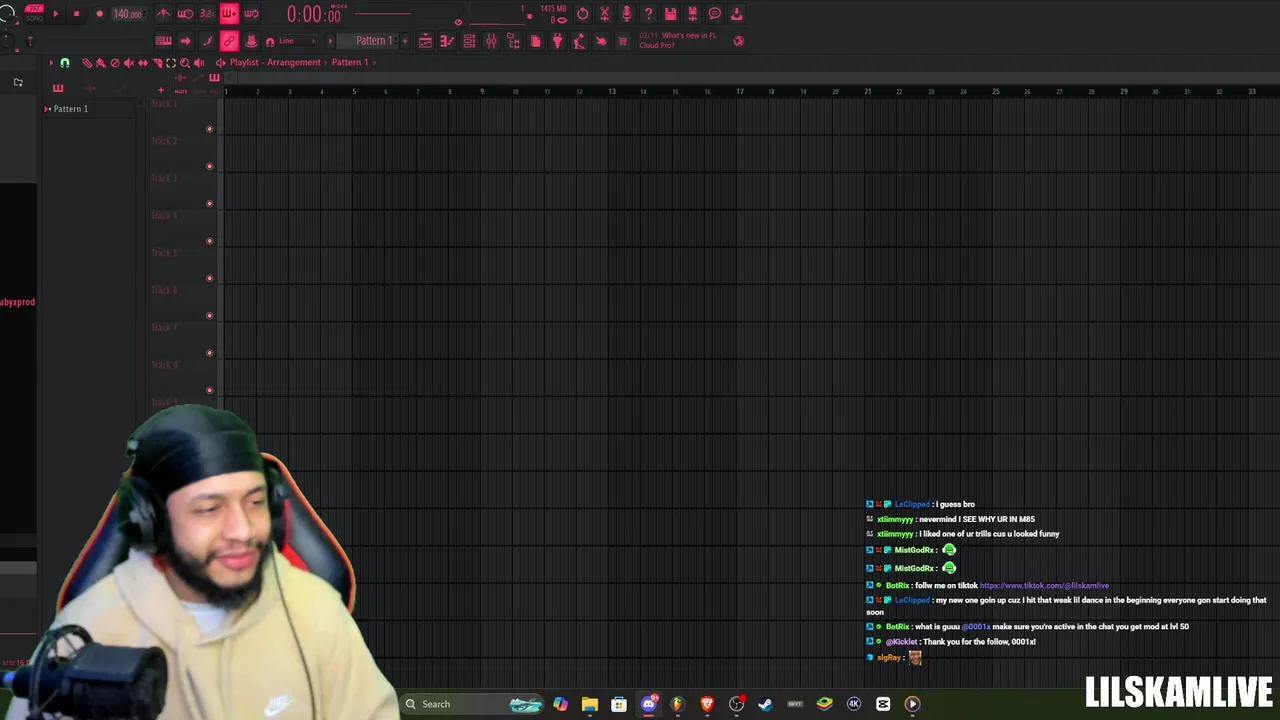Open the playlist options arrow menu
The height and width of the screenshot is (720, 1280).
click(51, 63)
